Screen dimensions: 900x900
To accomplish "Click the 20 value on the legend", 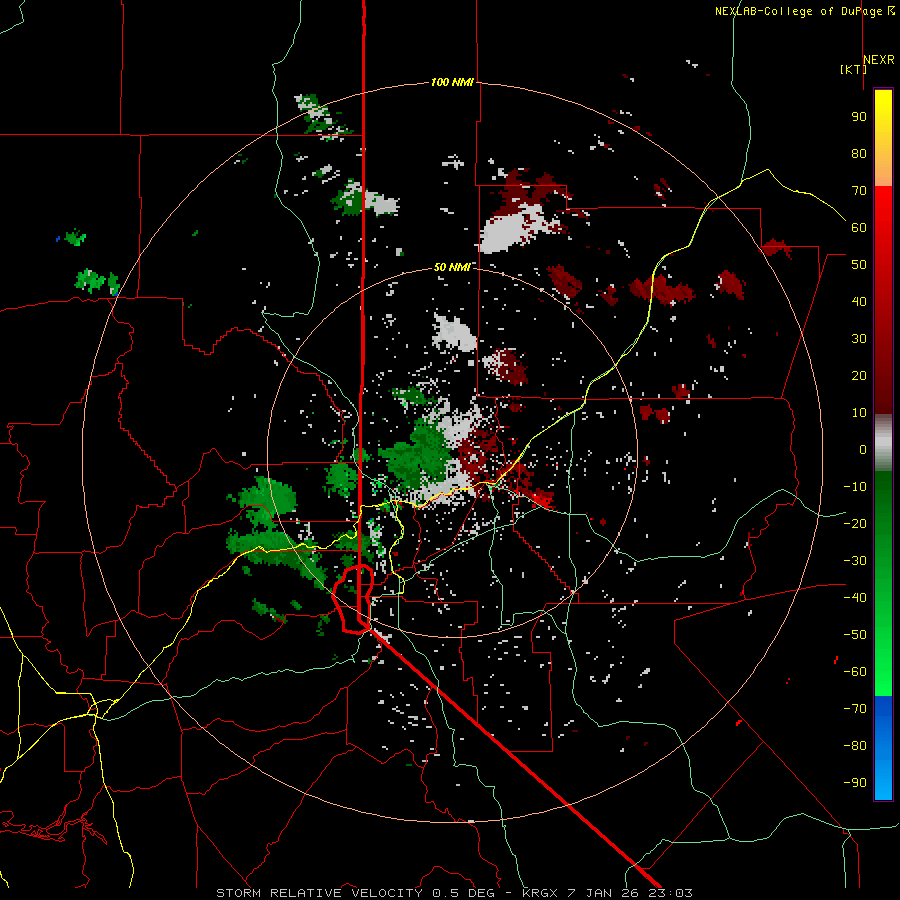I will click(x=859, y=375).
